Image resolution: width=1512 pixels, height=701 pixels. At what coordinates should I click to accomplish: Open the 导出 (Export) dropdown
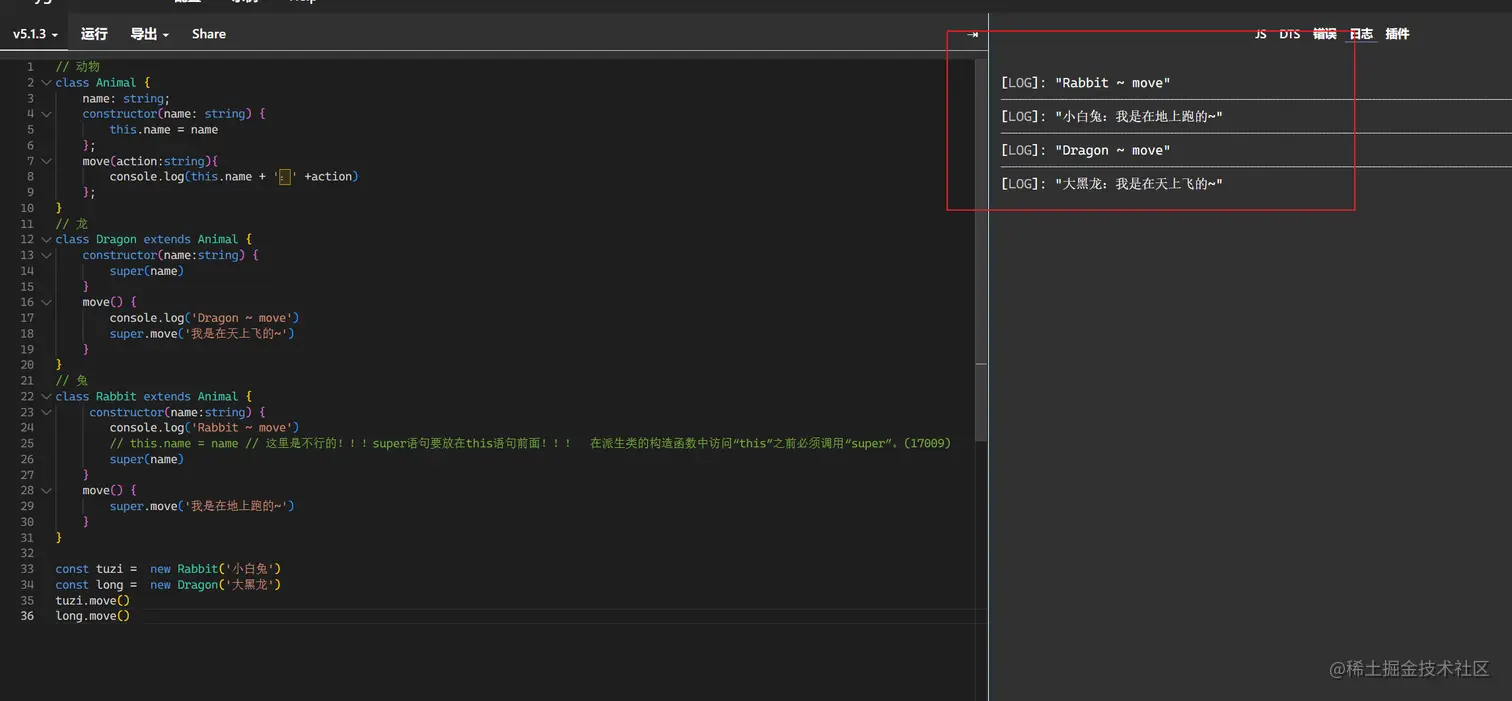click(149, 34)
